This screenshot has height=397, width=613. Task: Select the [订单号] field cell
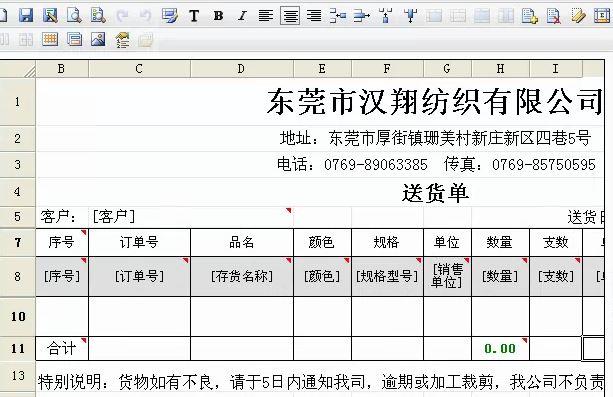[x=140, y=277]
